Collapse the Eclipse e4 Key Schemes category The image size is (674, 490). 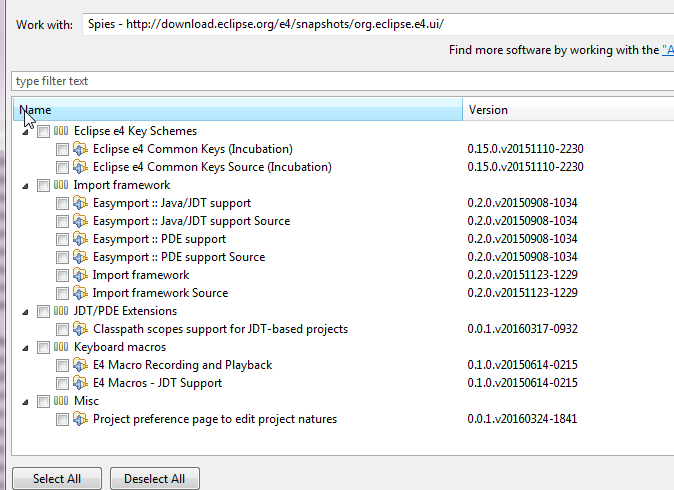(25, 132)
